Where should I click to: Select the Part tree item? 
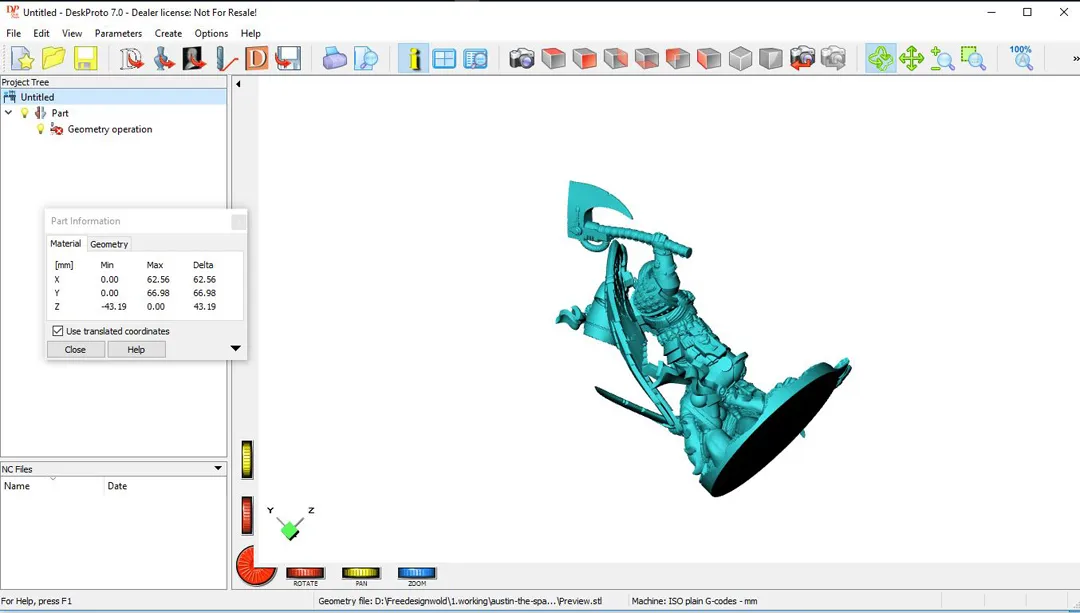click(60, 113)
